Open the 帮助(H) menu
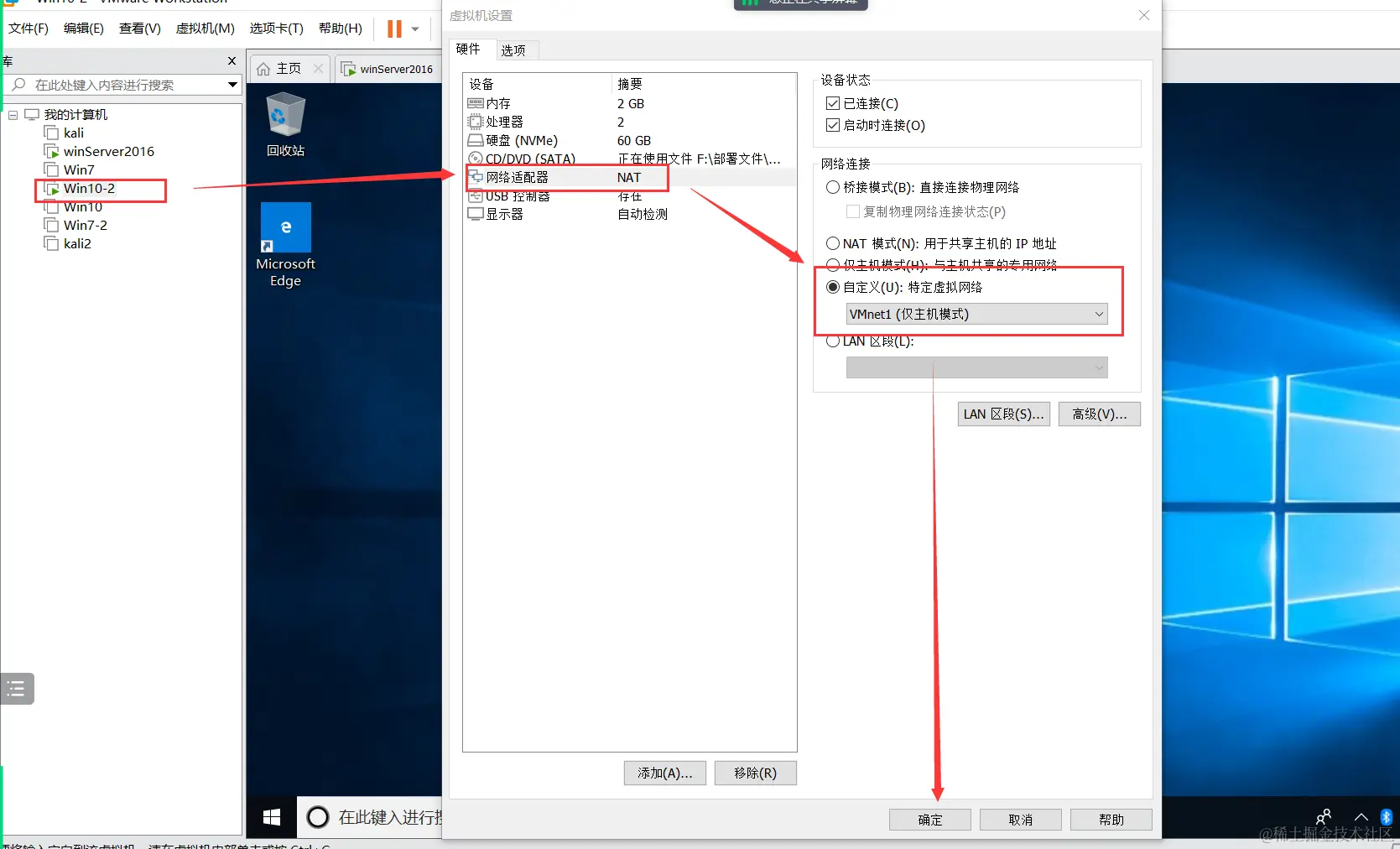1400x849 pixels. click(341, 29)
